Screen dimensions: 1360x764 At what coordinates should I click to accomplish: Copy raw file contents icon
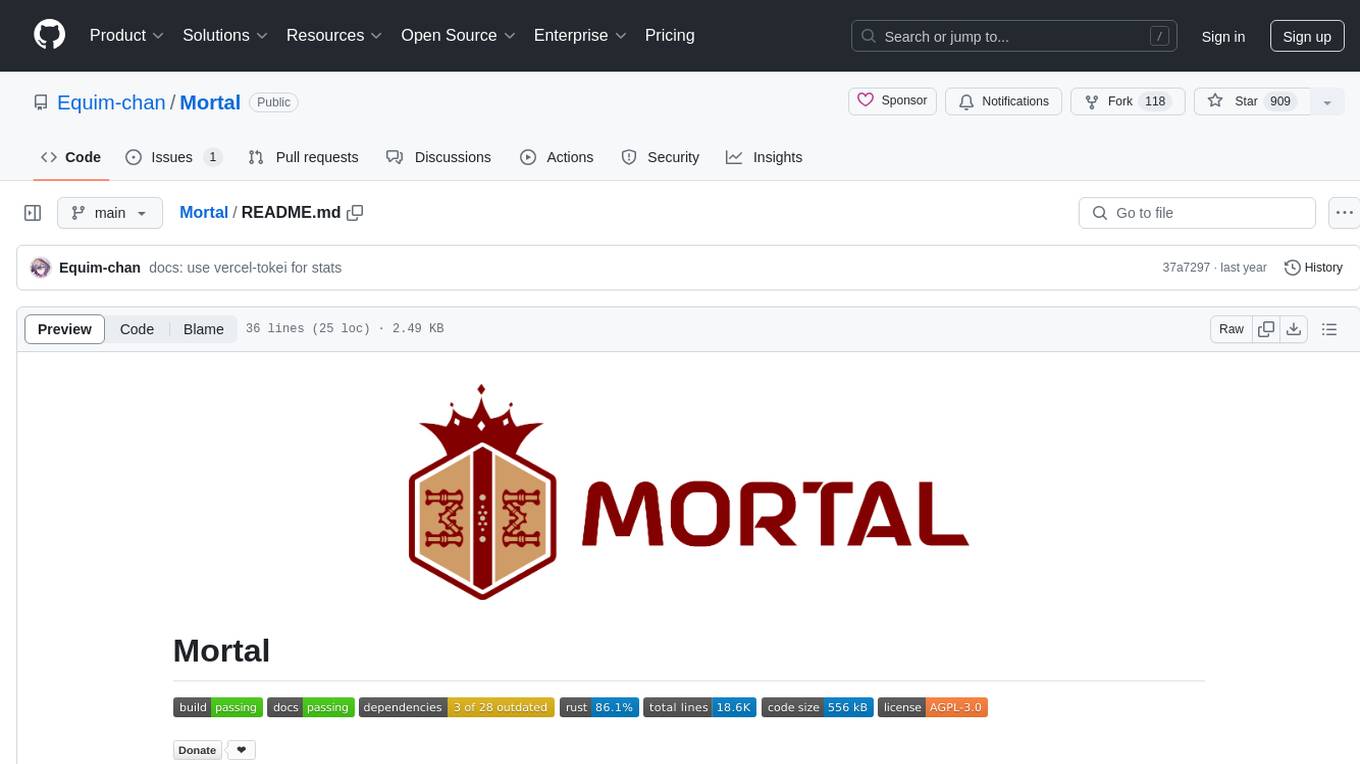(x=1266, y=329)
